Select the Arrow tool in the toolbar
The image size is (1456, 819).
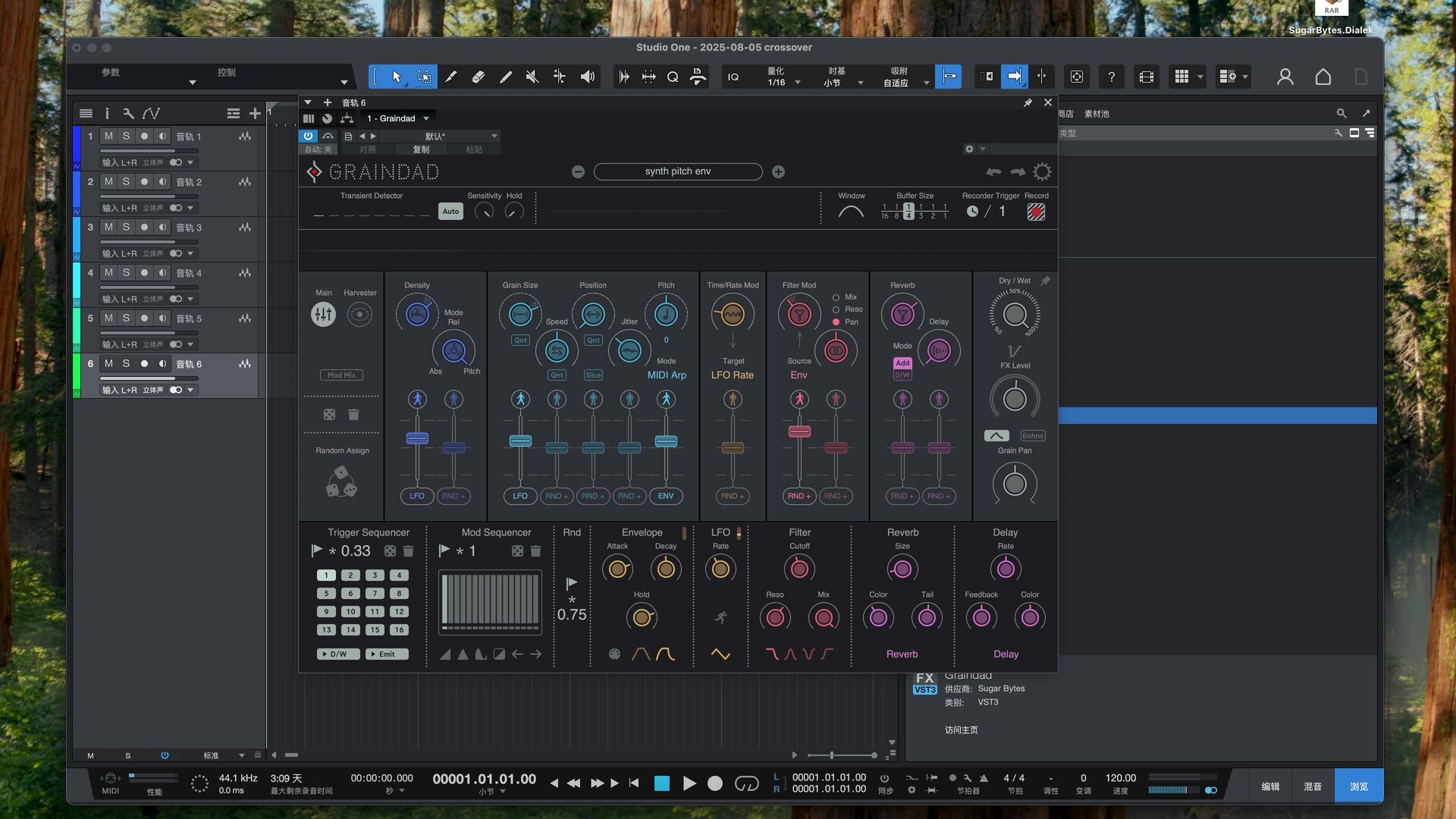(397, 77)
